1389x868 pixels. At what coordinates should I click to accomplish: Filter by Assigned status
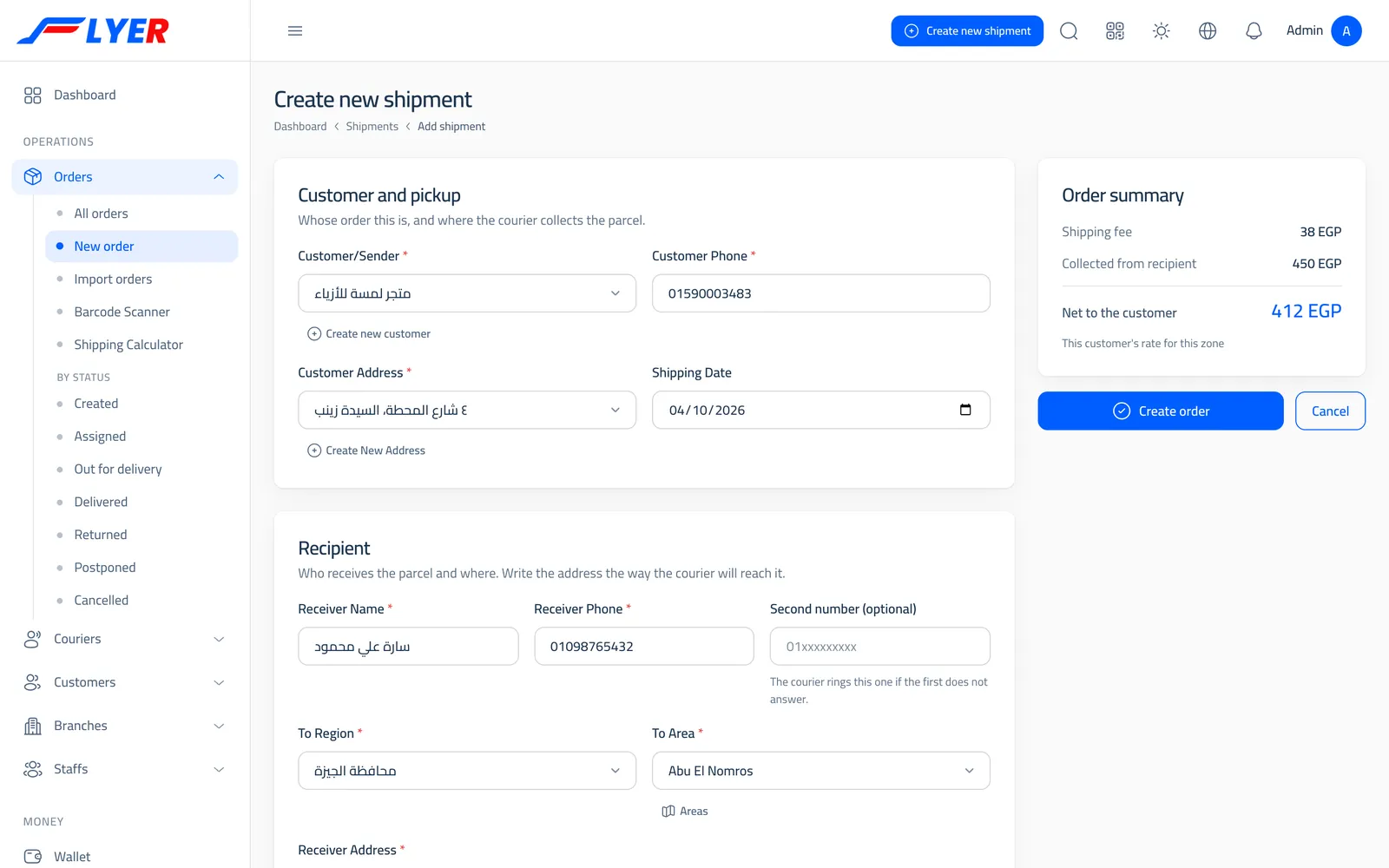142,437
